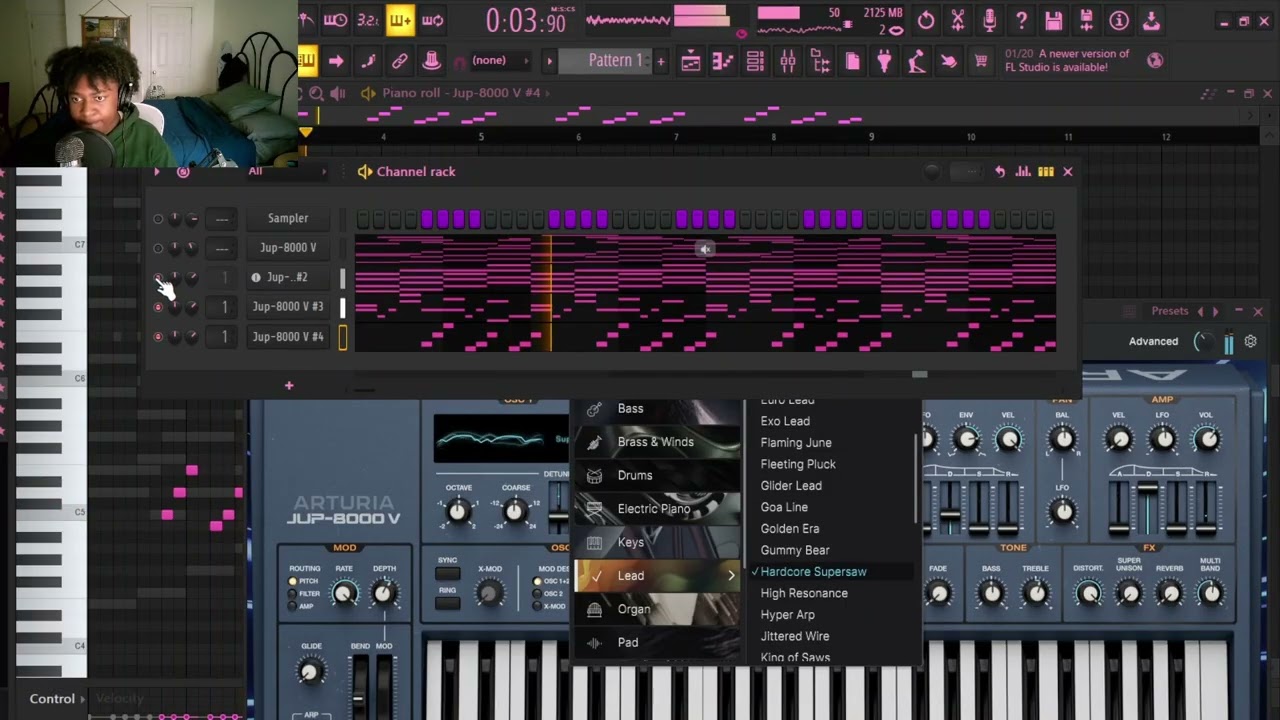This screenshot has height=720, width=1280.
Task: Toggle the RING button on the synth
Action: [448, 602]
